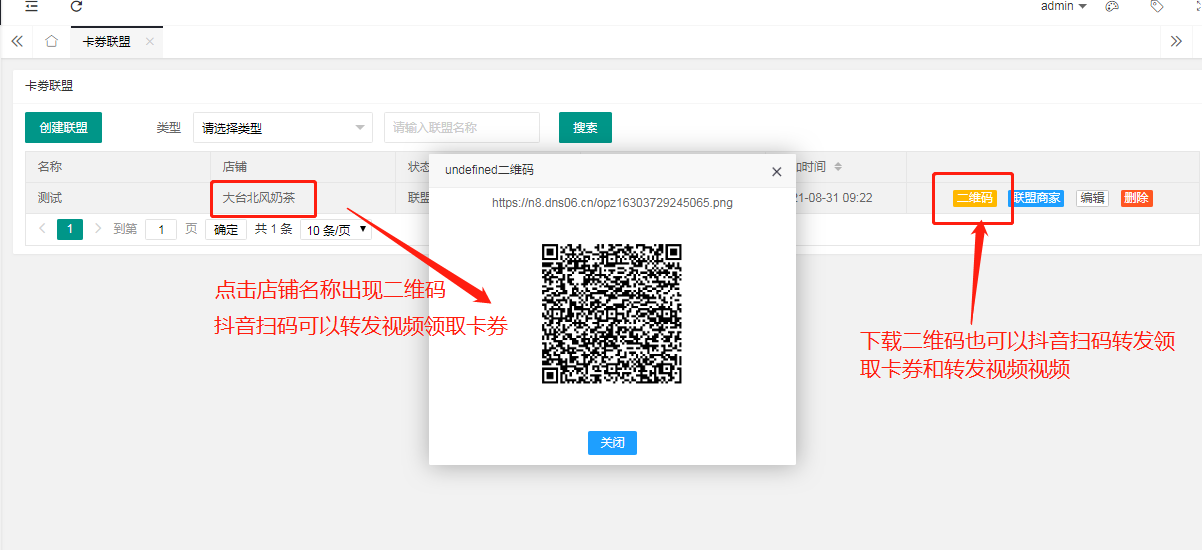
Task: Open the 10 条/页 page size dropdown
Action: click(x=336, y=229)
